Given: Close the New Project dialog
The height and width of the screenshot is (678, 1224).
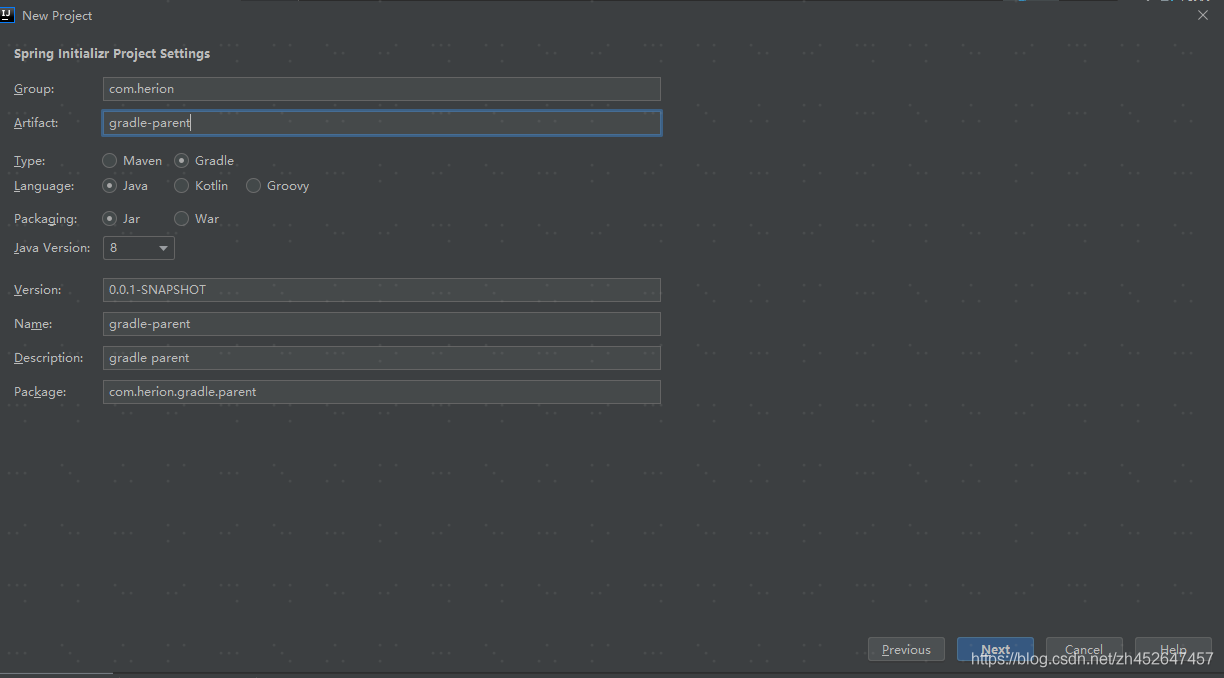Looking at the screenshot, I should [x=1203, y=15].
